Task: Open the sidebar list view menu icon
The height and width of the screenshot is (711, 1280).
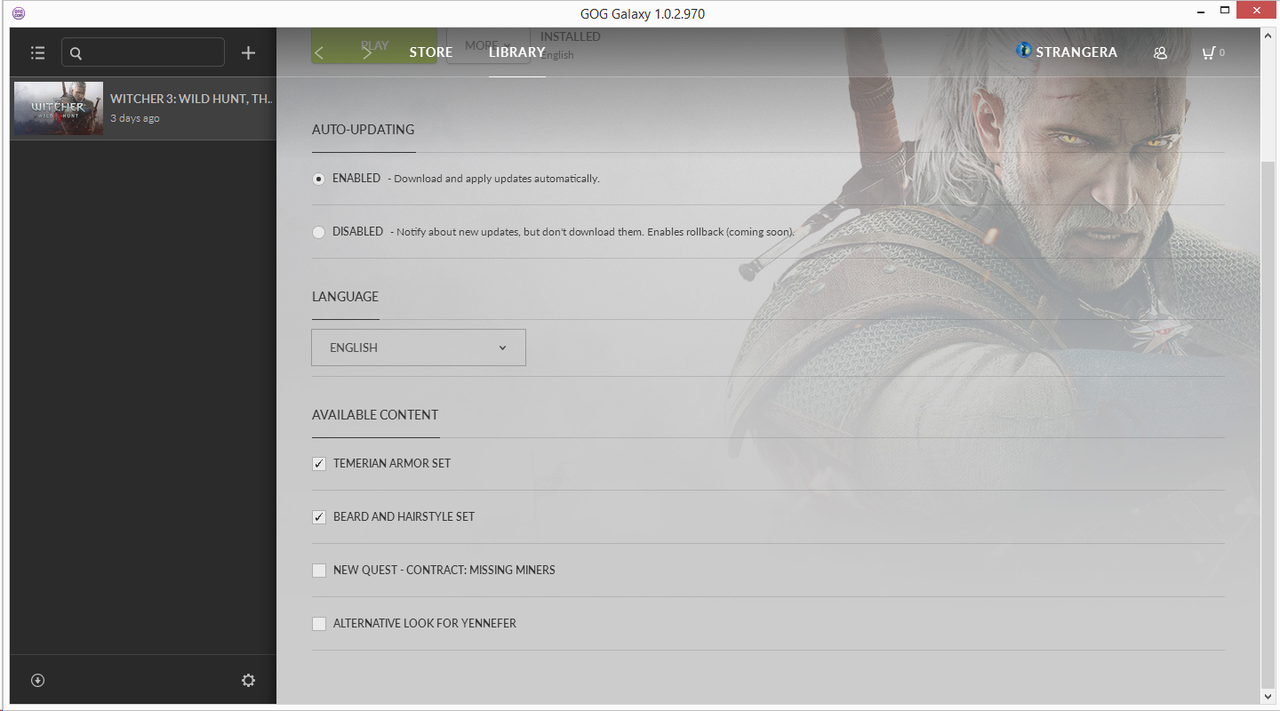Action: pos(38,53)
